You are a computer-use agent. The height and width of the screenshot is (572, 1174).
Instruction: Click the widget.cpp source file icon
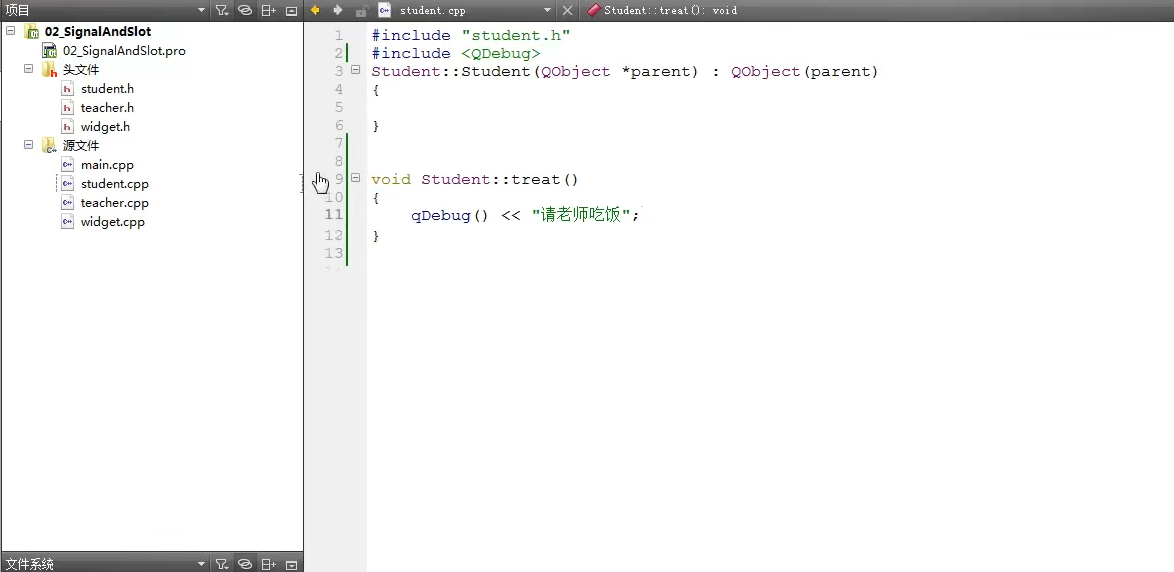point(67,222)
